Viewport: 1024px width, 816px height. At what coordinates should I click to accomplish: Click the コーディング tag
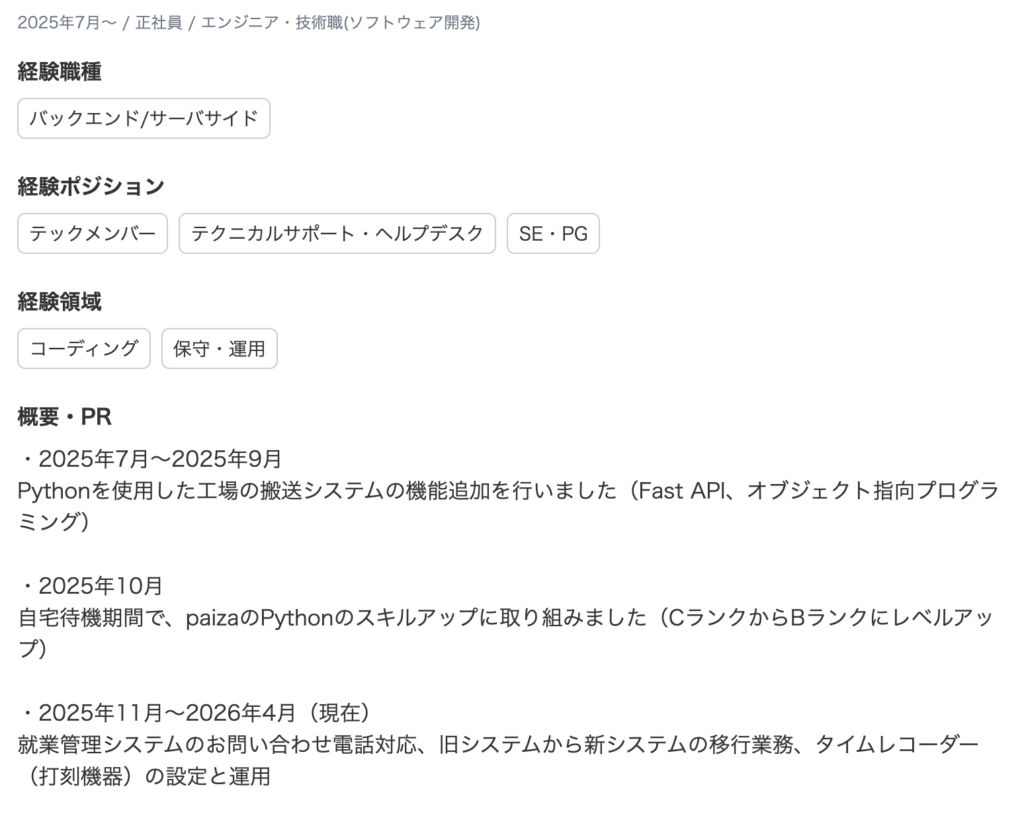(84, 349)
